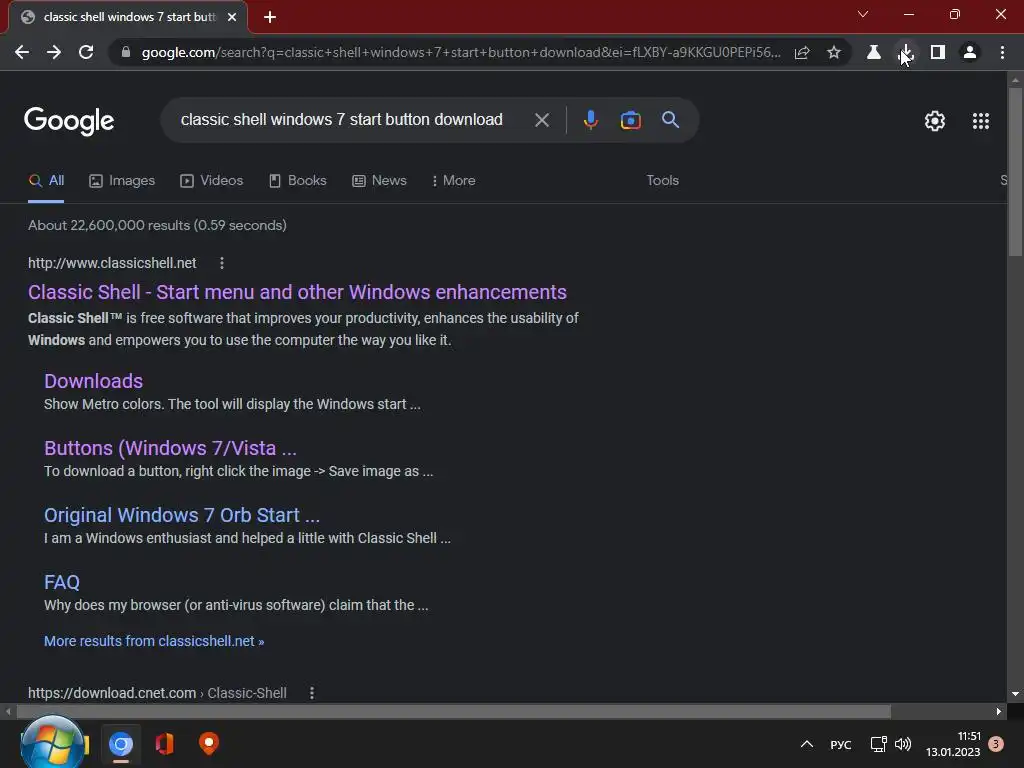Open clock and date 13.01.2023
This screenshot has width=1024, height=768.
point(953,744)
